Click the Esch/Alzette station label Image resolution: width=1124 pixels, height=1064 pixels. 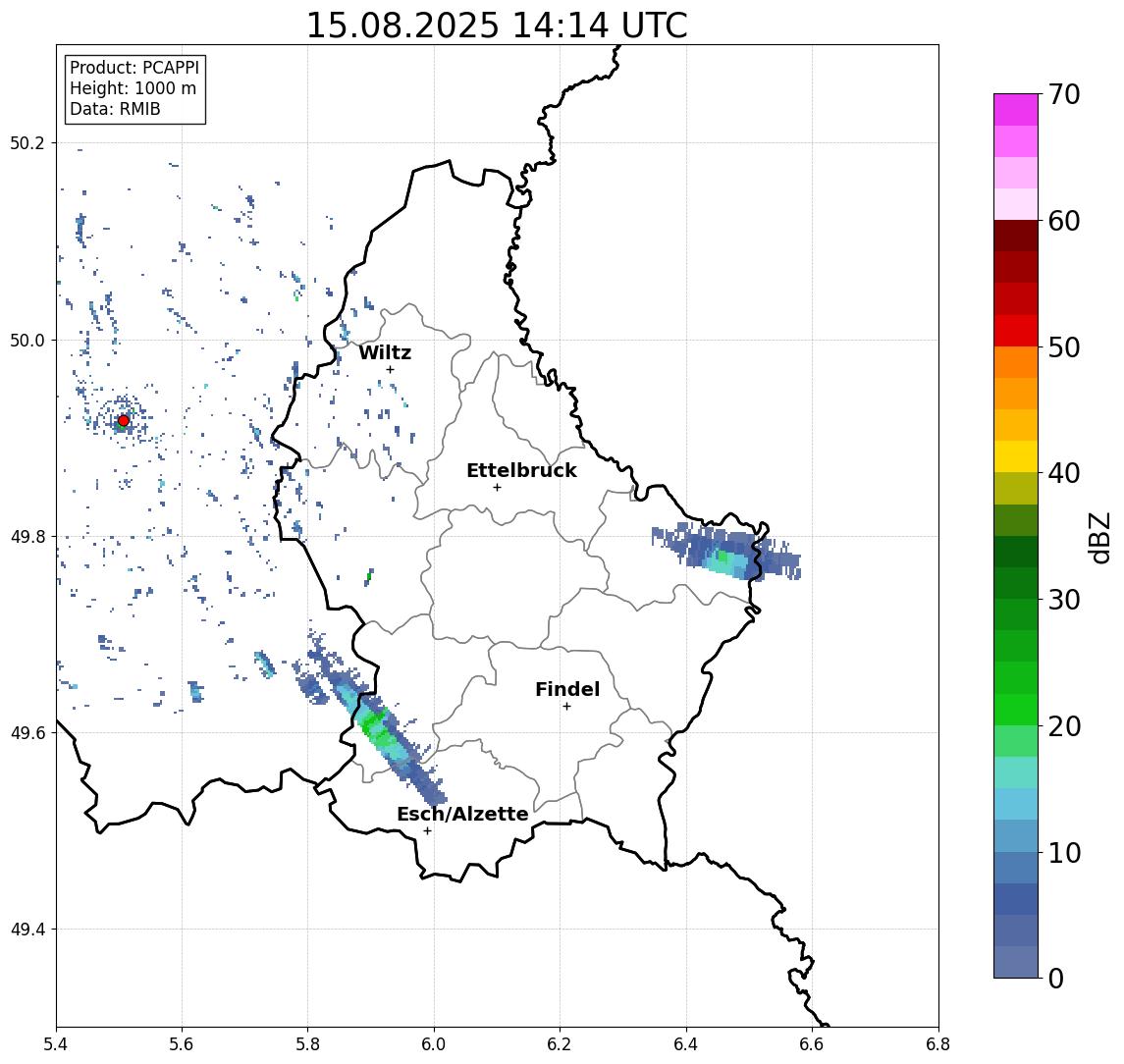[462, 814]
